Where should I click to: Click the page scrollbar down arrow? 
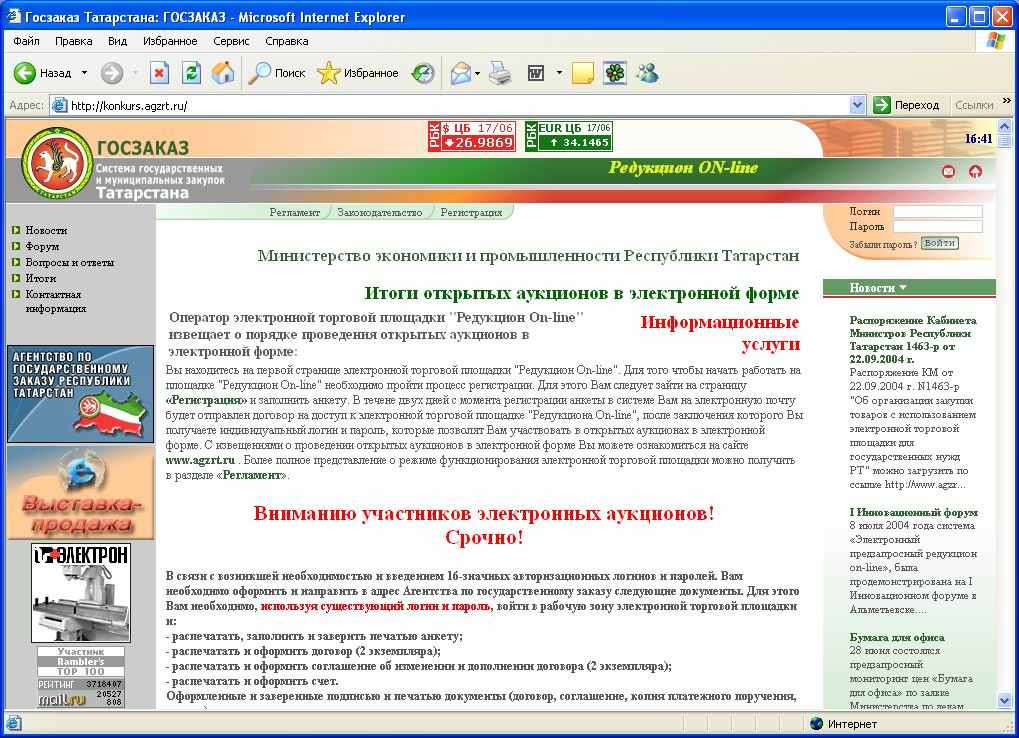point(1005,700)
